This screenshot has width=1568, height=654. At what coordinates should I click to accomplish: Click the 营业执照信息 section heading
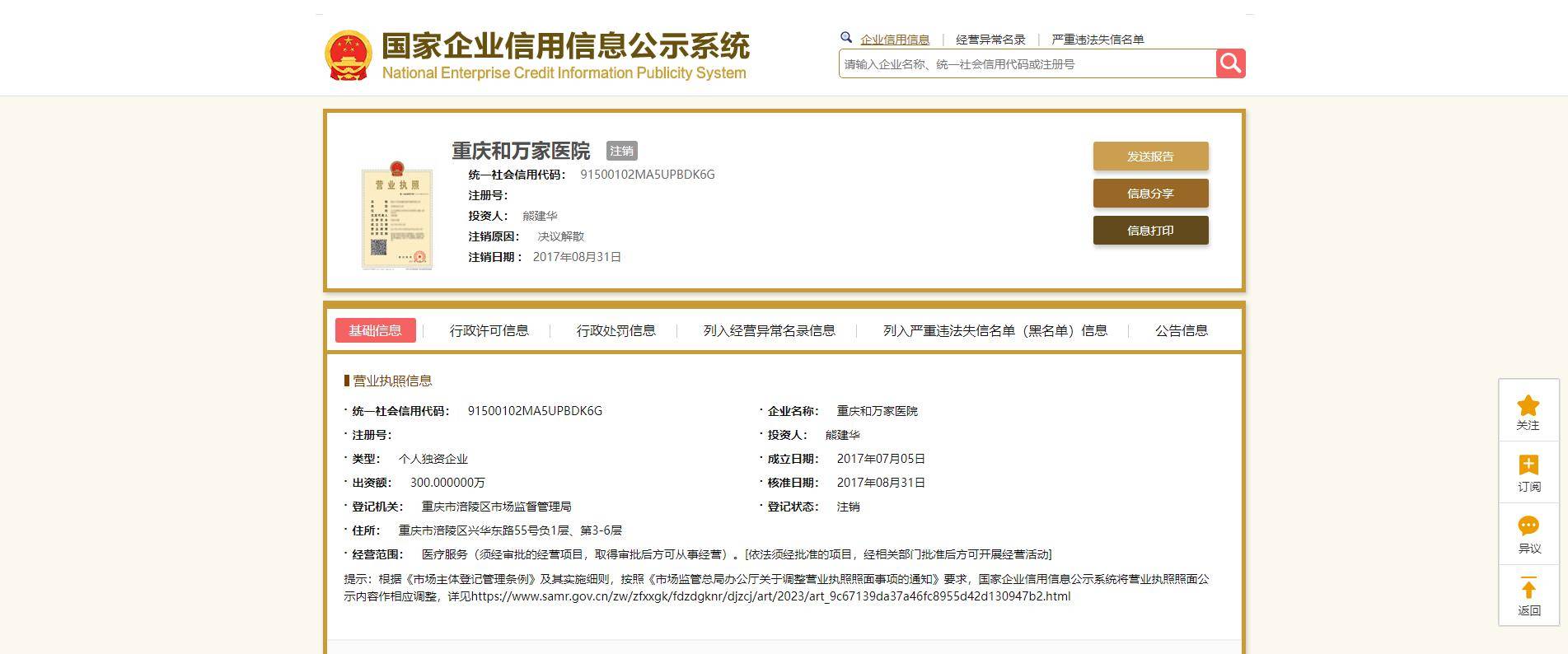[x=392, y=381]
